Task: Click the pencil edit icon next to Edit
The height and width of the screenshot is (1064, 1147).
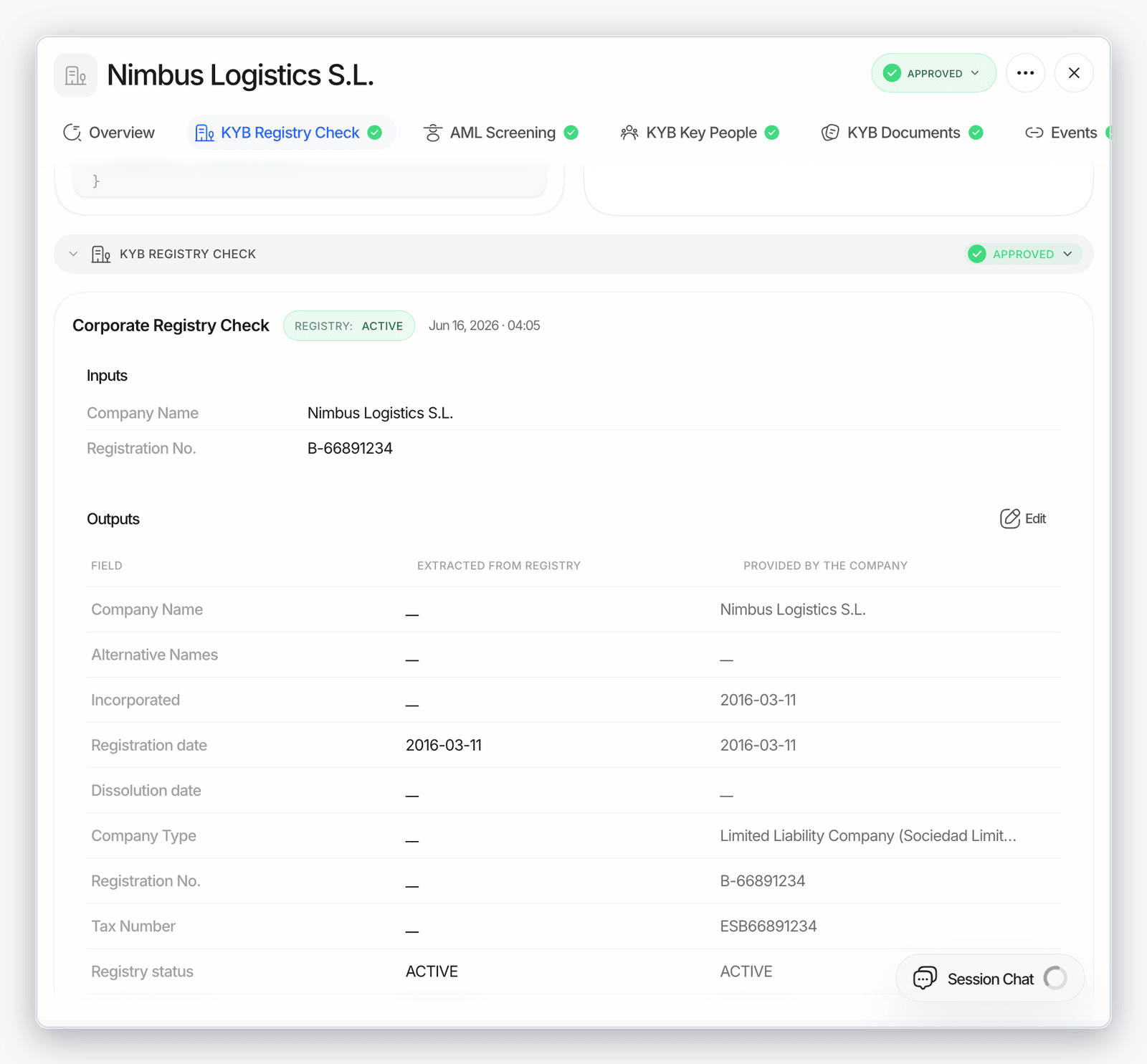Action: pos(1010,518)
